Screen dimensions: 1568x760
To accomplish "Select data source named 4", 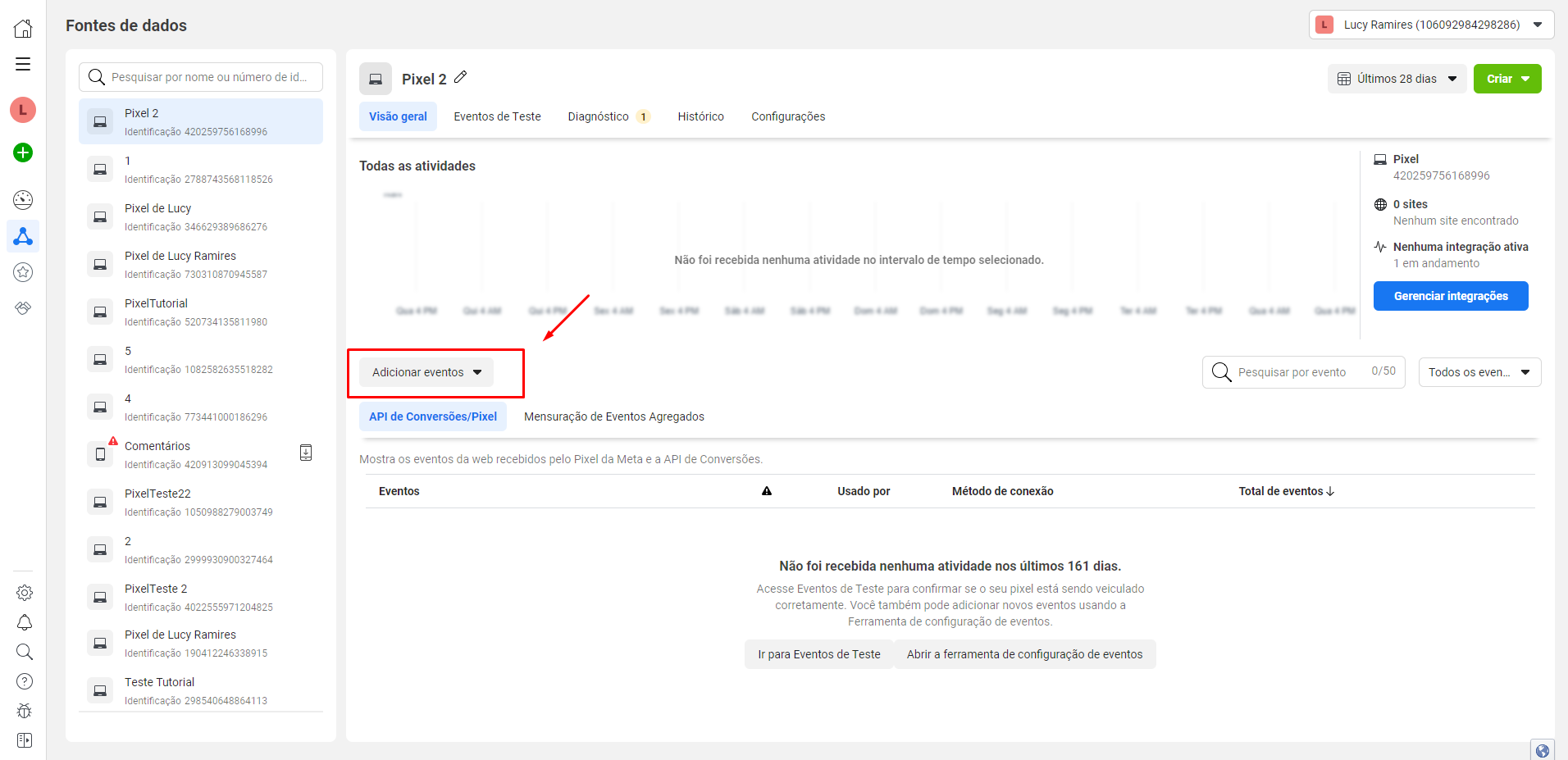I will [201, 407].
